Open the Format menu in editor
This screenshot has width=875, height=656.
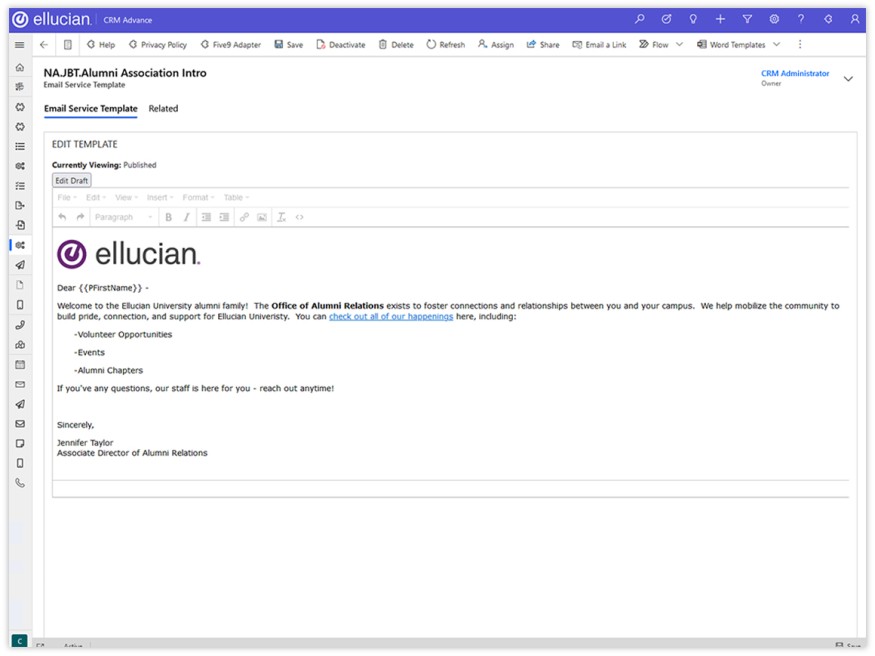coord(198,197)
